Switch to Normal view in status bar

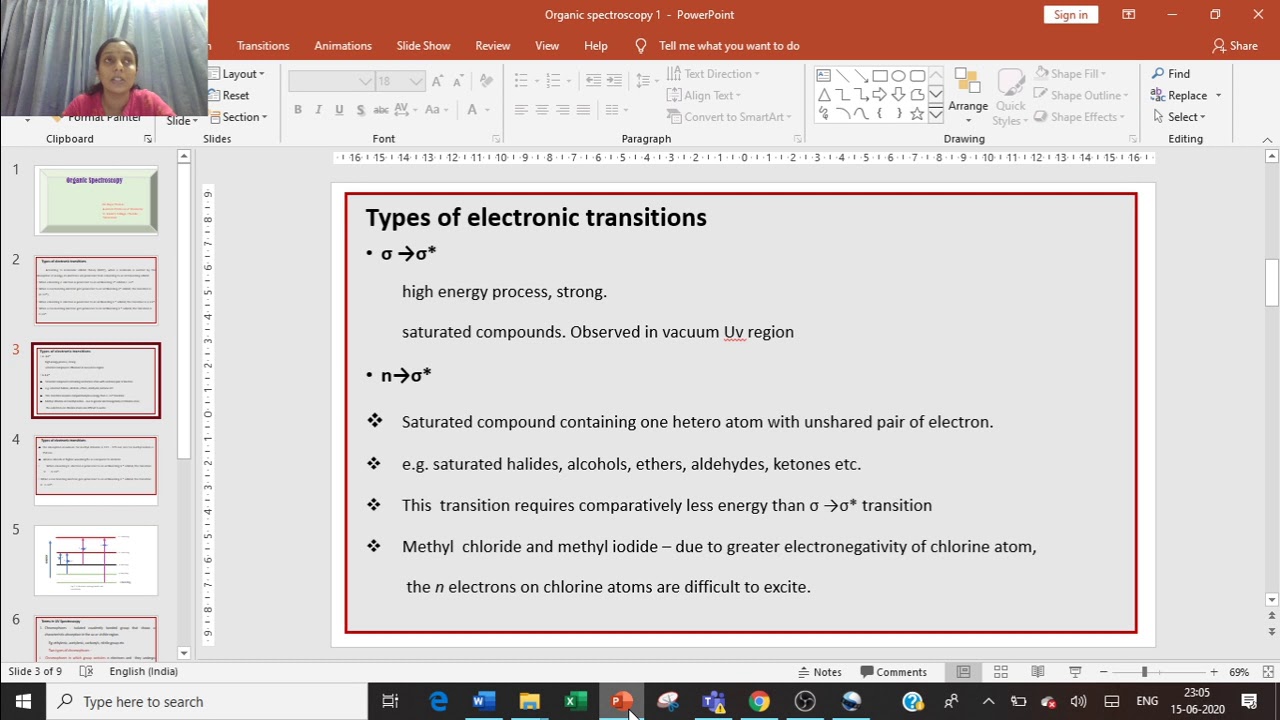(x=963, y=672)
